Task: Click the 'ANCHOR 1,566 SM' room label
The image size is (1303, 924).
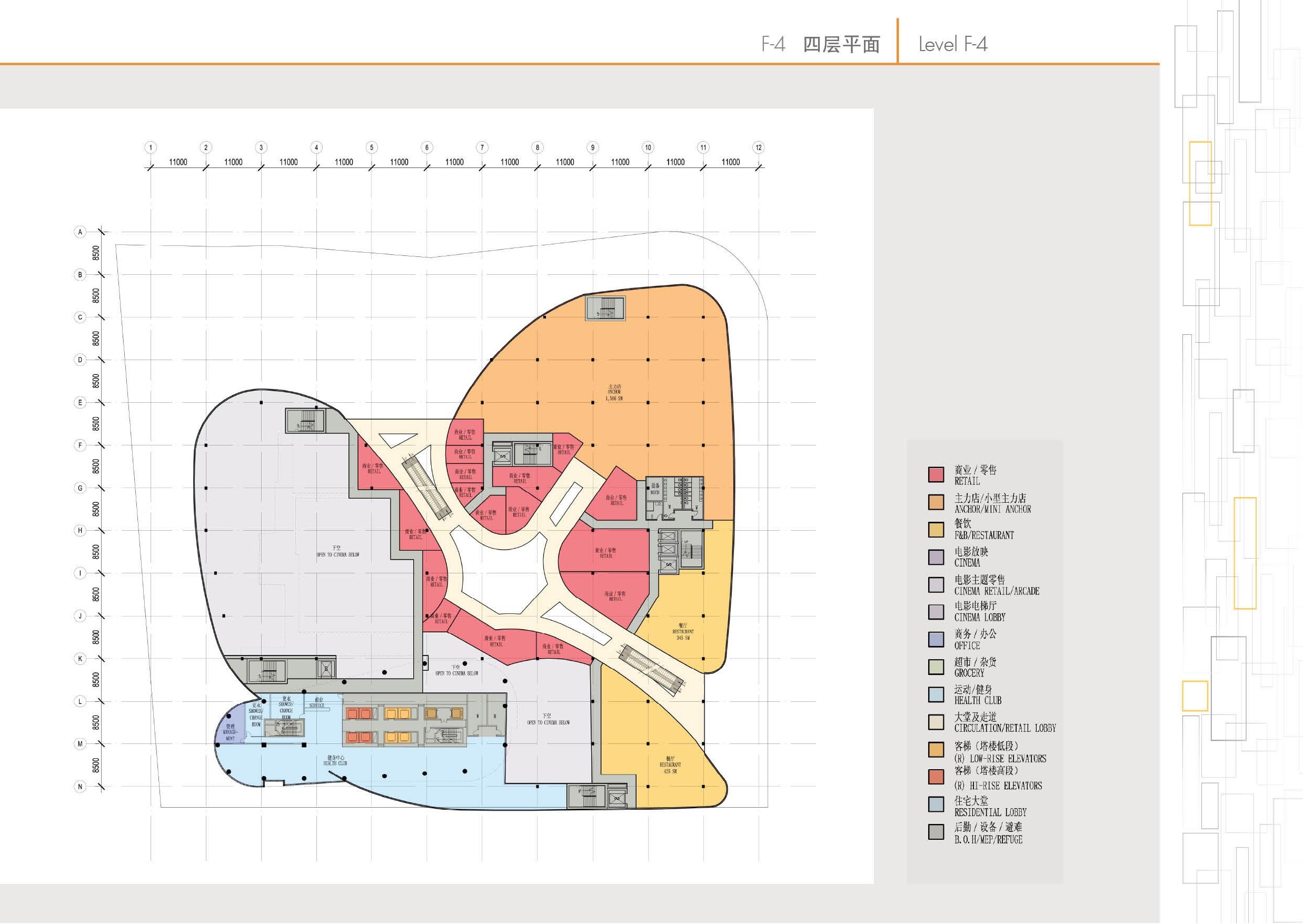Action: click(614, 393)
